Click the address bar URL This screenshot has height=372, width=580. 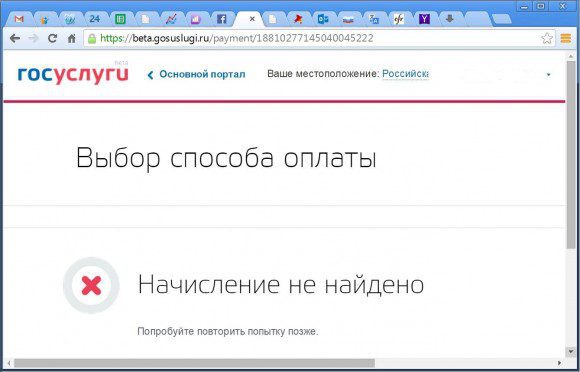(x=237, y=38)
